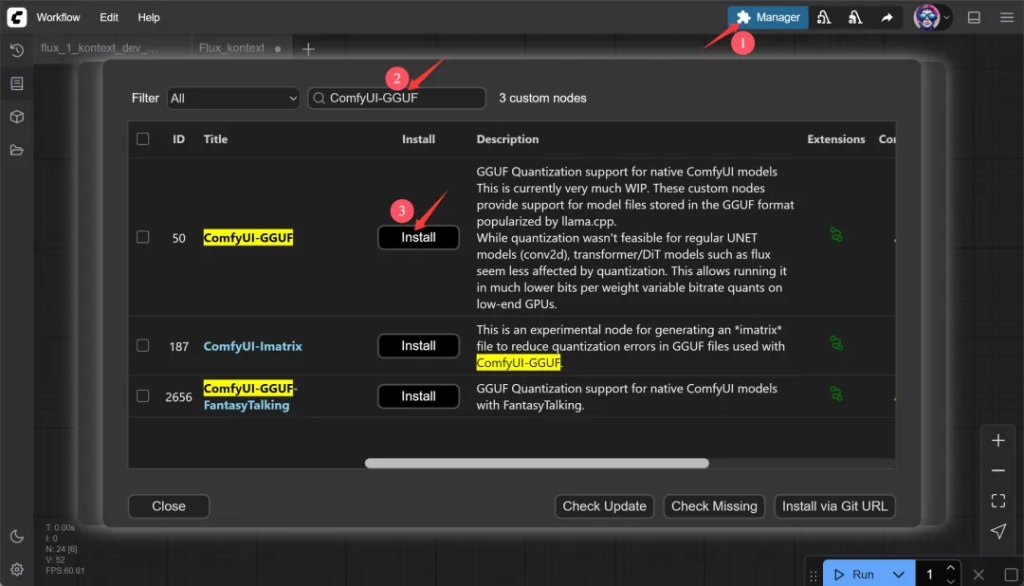The image size is (1024, 586).
Task: Click the fit view icon
Action: pyautogui.click(x=998, y=501)
